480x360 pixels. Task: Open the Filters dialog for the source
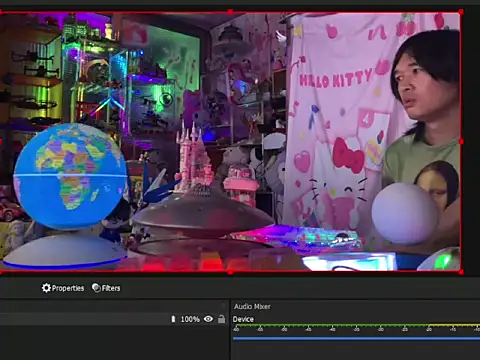click(106, 288)
